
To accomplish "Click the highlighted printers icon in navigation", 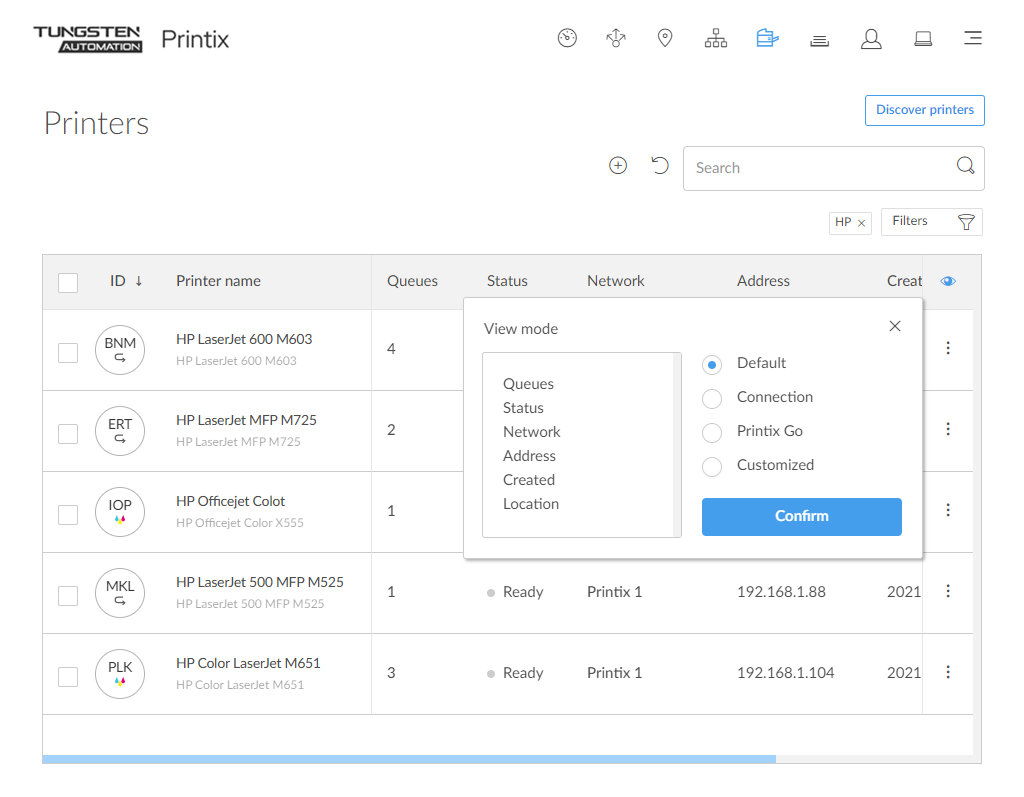I will pos(767,39).
